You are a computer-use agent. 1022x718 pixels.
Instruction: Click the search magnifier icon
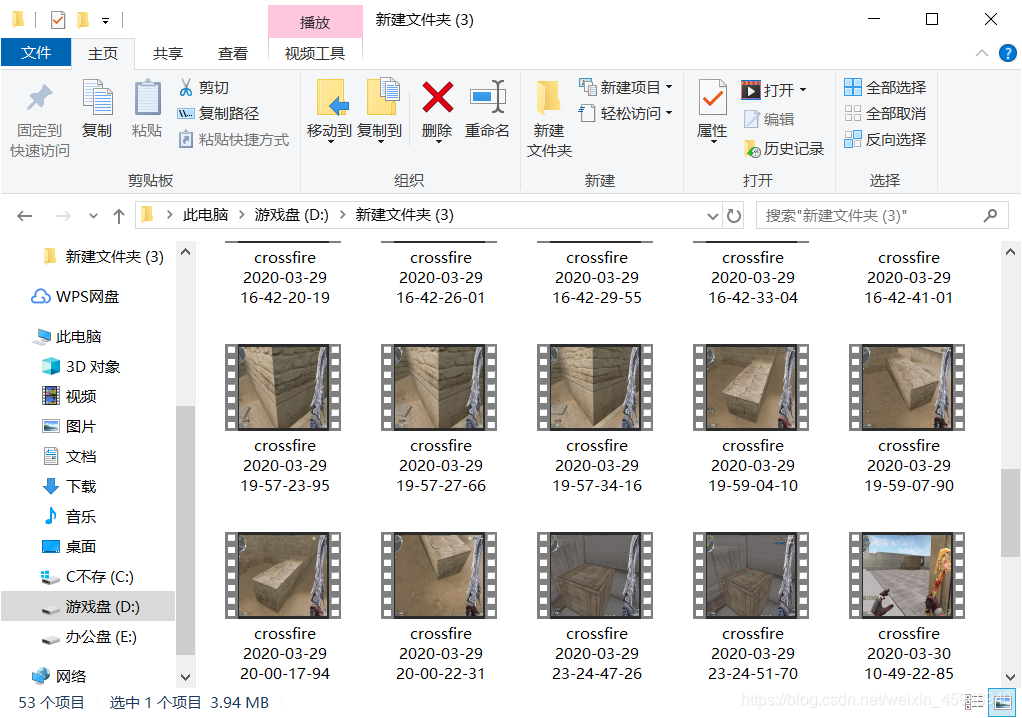990,215
